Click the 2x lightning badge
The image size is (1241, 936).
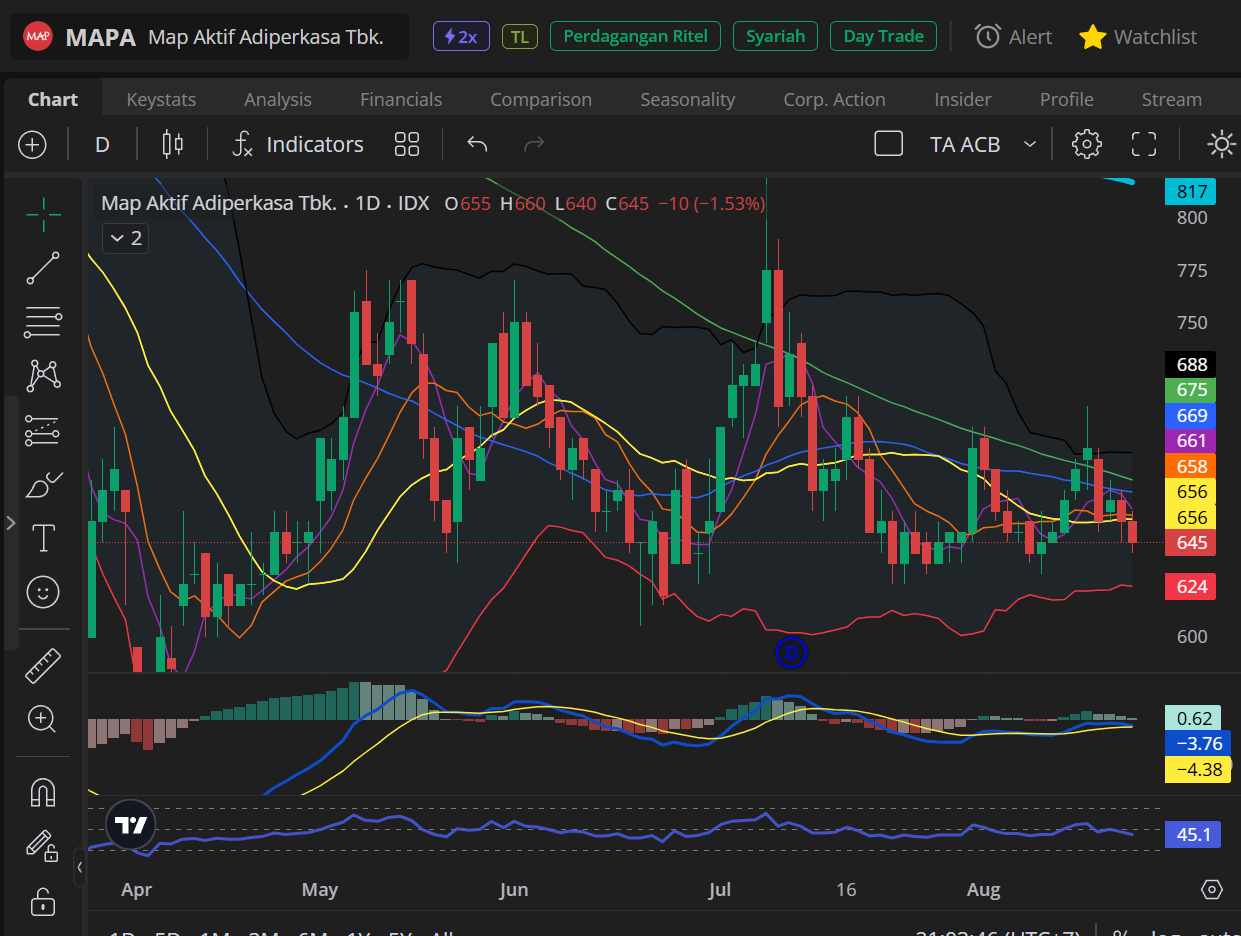[x=461, y=37]
